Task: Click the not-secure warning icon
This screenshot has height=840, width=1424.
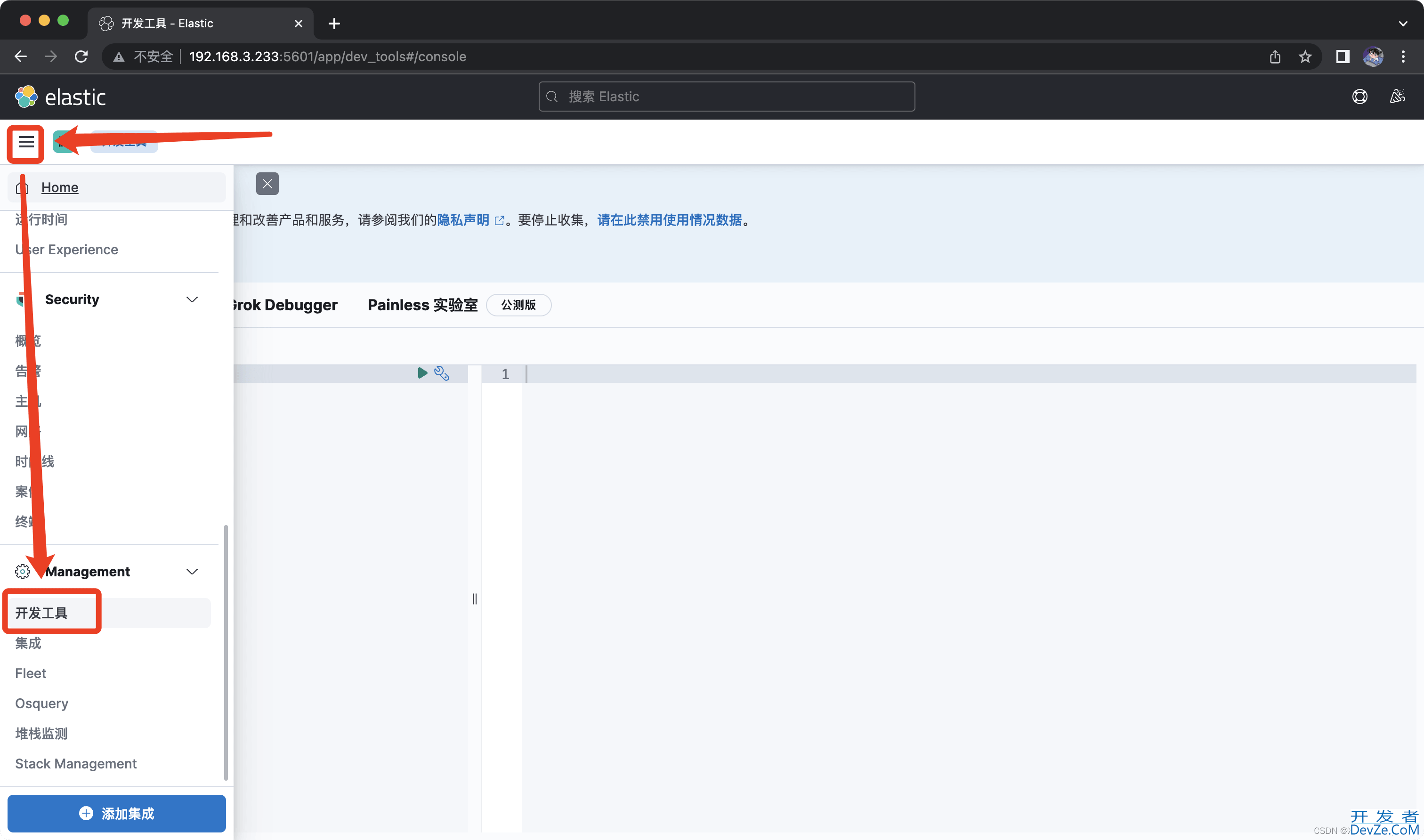Action: (x=119, y=57)
